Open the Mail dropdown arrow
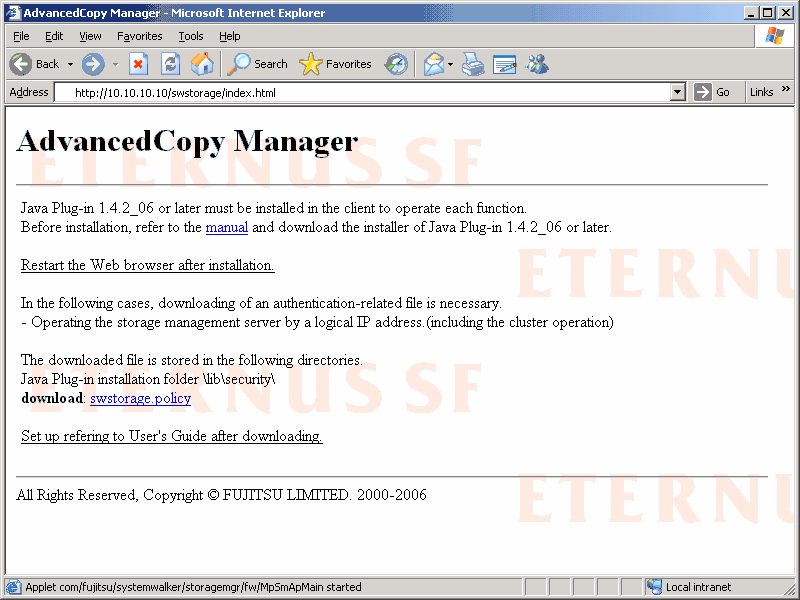The width and height of the screenshot is (800, 600). click(451, 64)
